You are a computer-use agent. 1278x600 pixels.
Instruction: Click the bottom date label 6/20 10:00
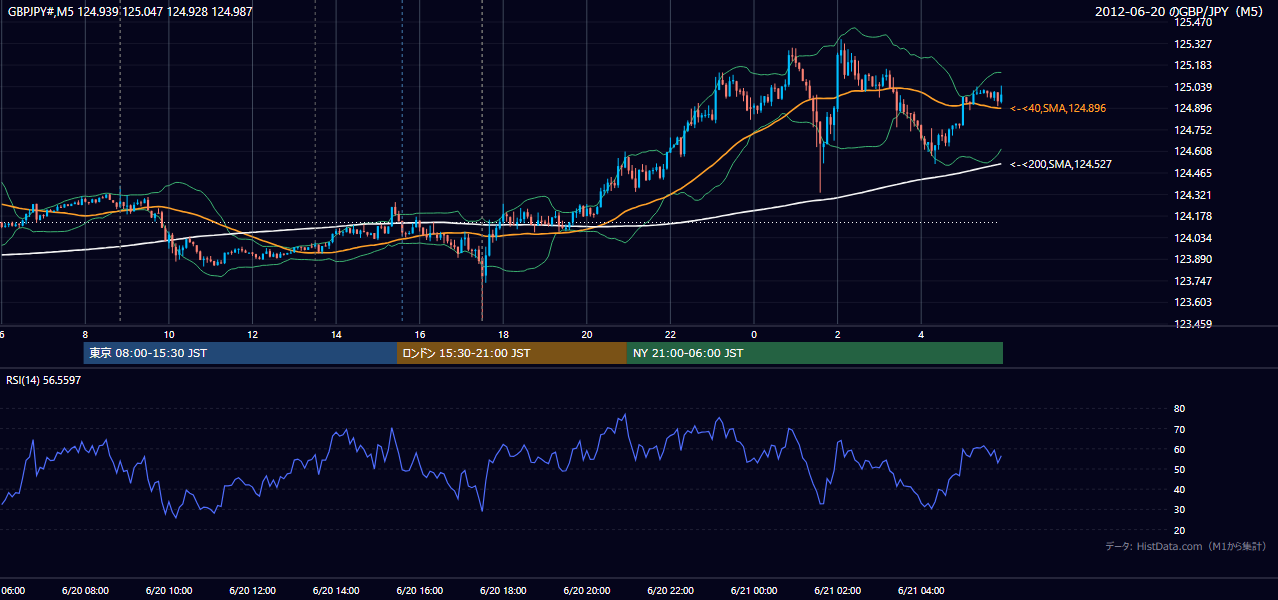(169, 591)
